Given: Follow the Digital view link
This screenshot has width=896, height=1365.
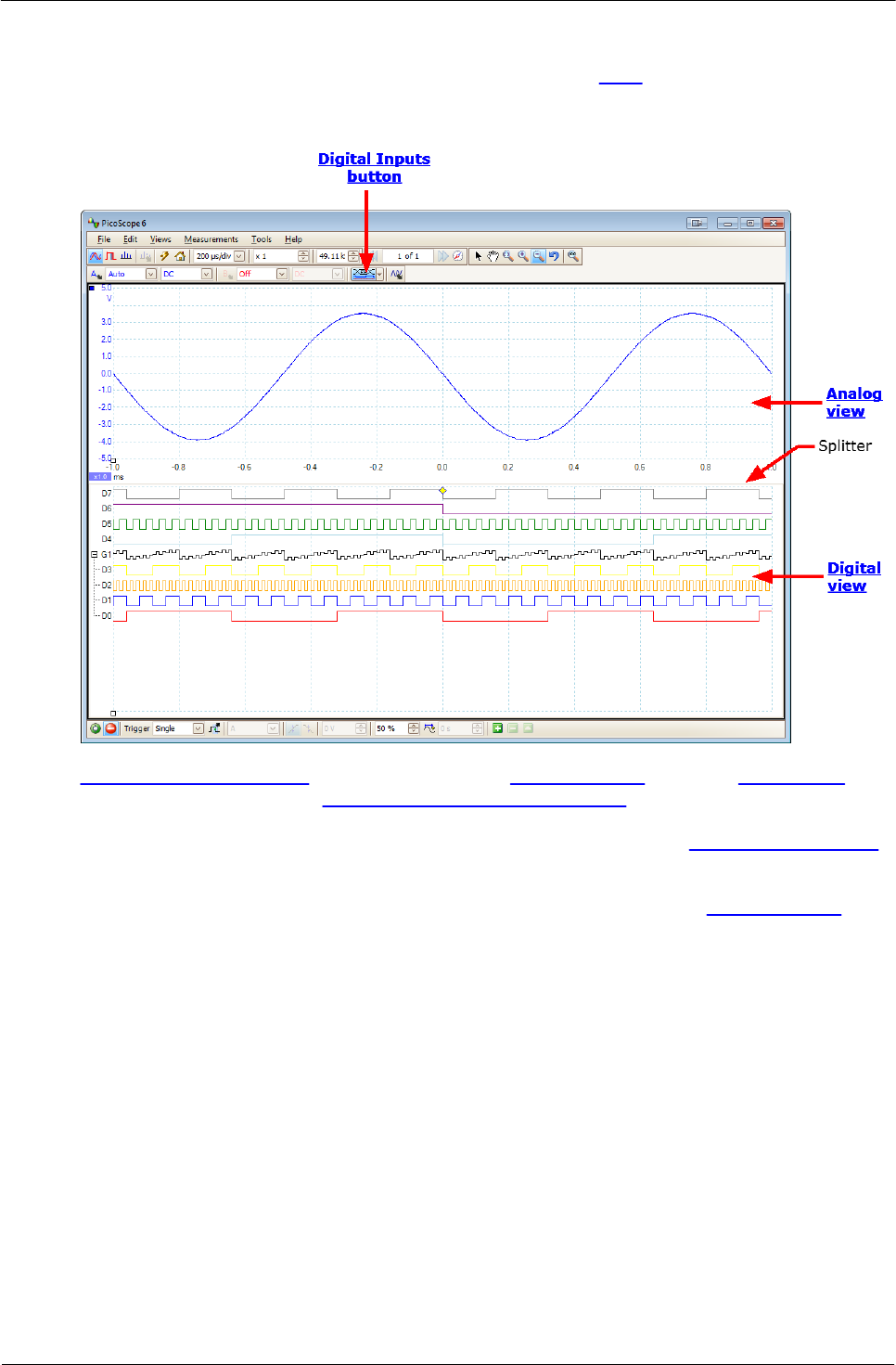Looking at the screenshot, I should (853, 576).
